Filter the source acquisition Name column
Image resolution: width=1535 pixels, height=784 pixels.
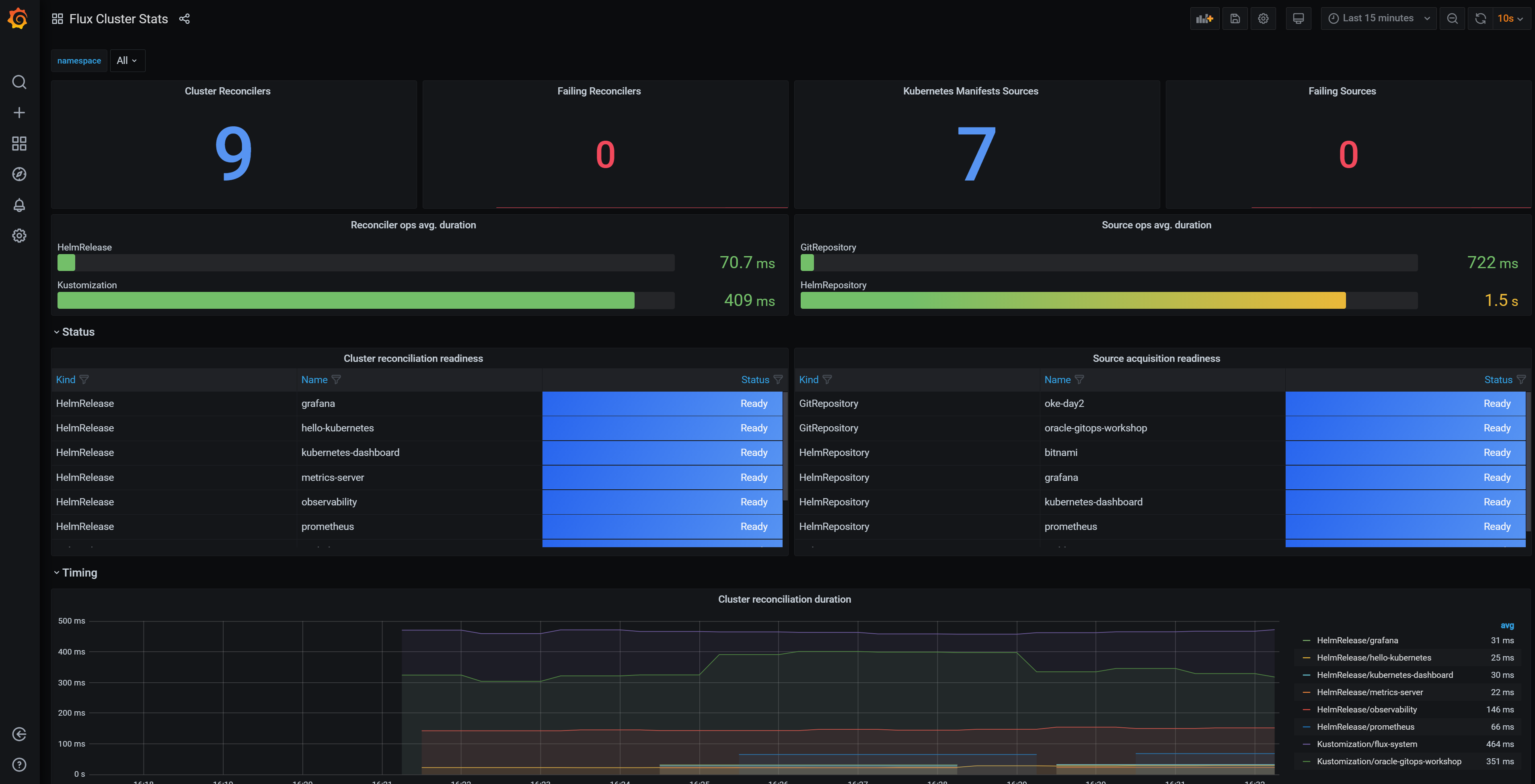(x=1079, y=380)
